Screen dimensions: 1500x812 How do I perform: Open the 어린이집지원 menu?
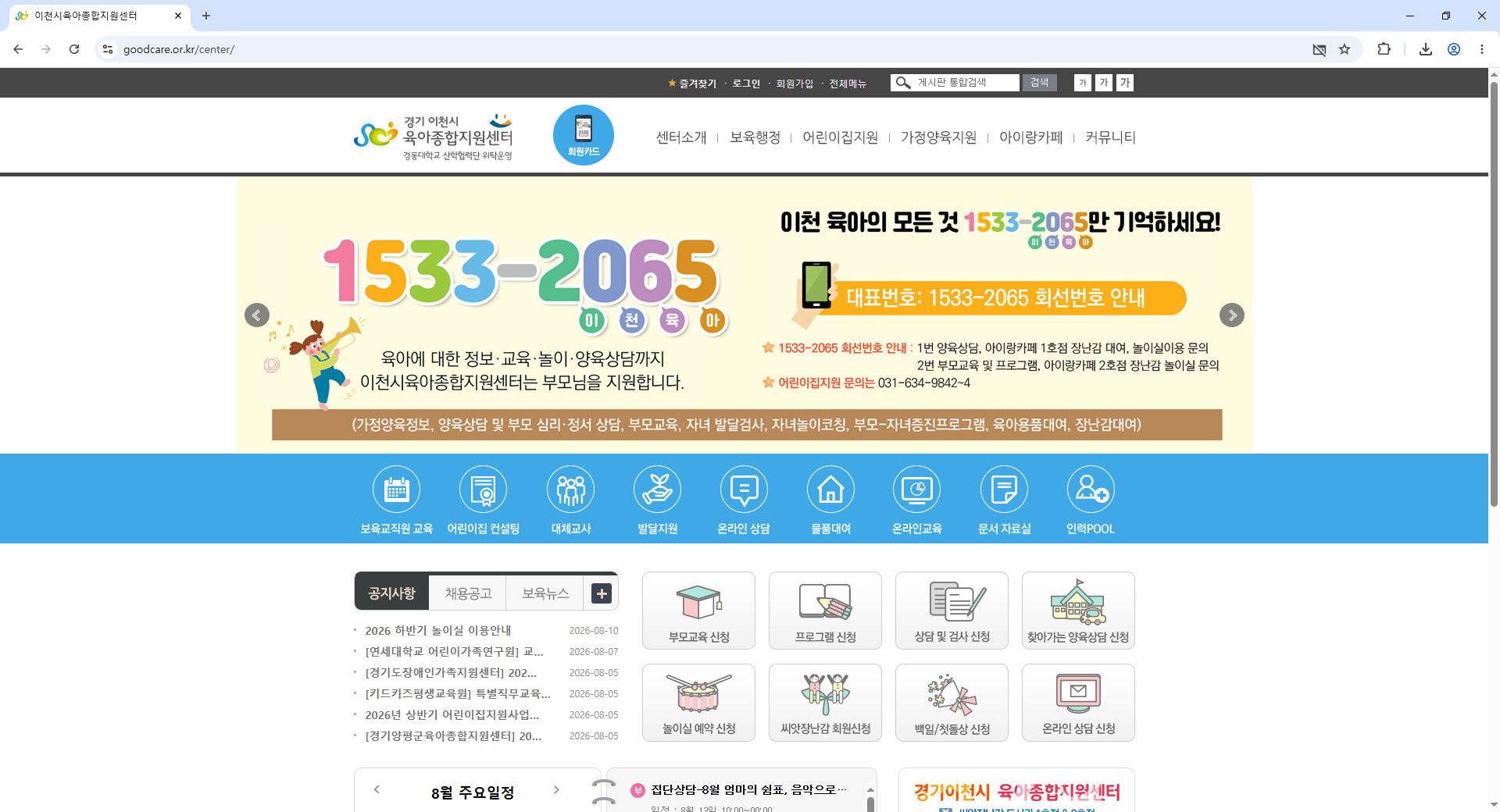click(841, 137)
